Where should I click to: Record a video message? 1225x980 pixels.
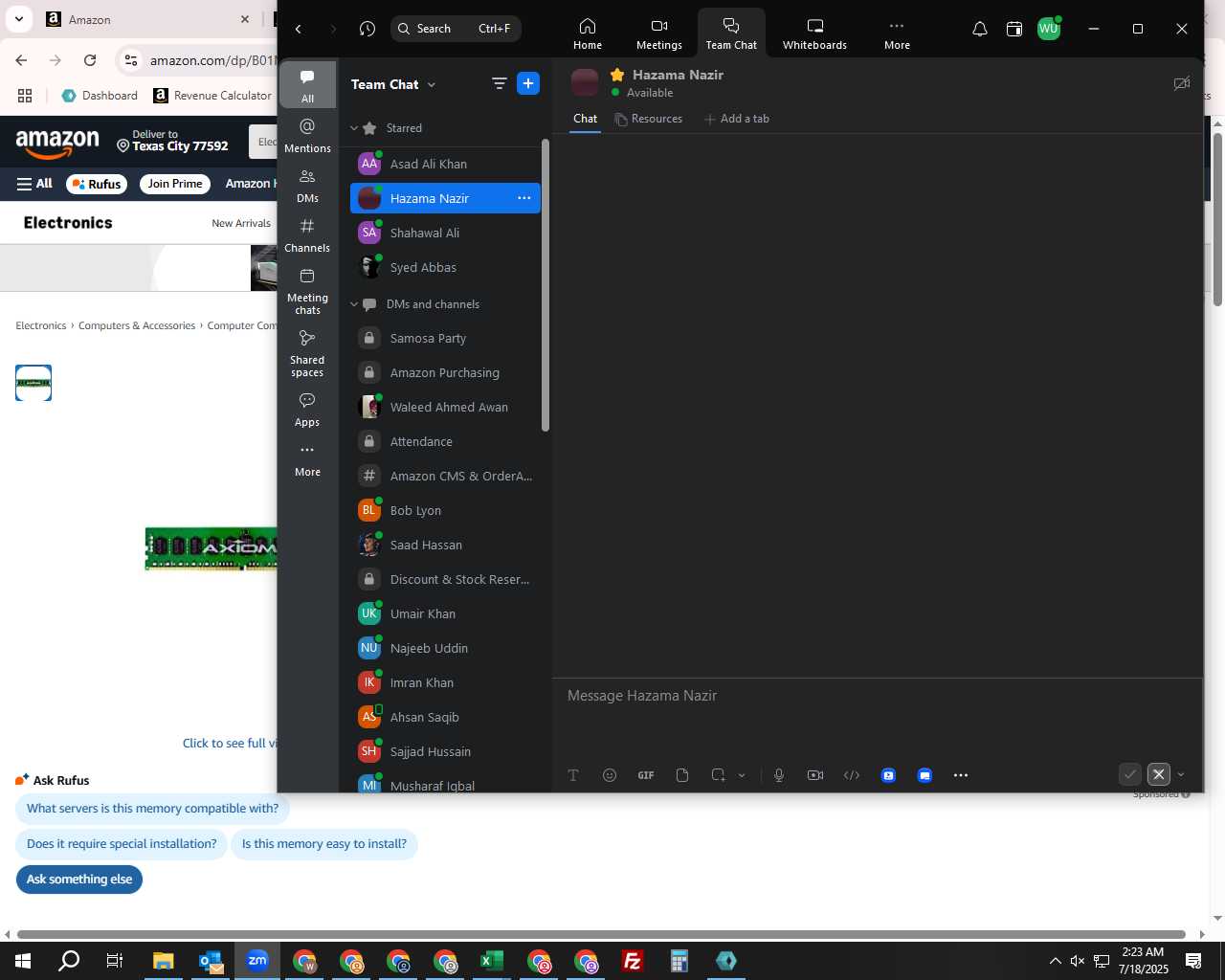(x=815, y=775)
